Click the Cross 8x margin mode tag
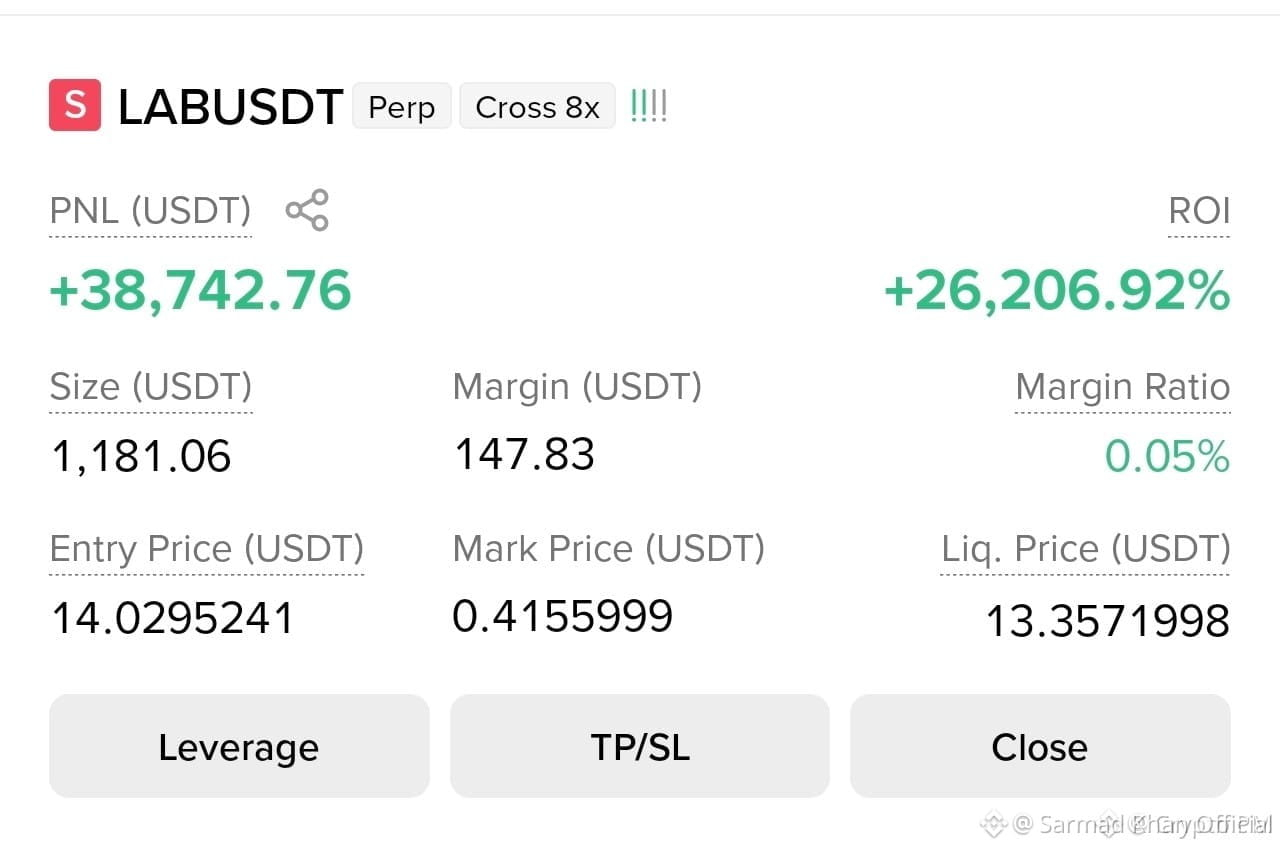Viewport: 1280px width, 849px height. tap(537, 106)
